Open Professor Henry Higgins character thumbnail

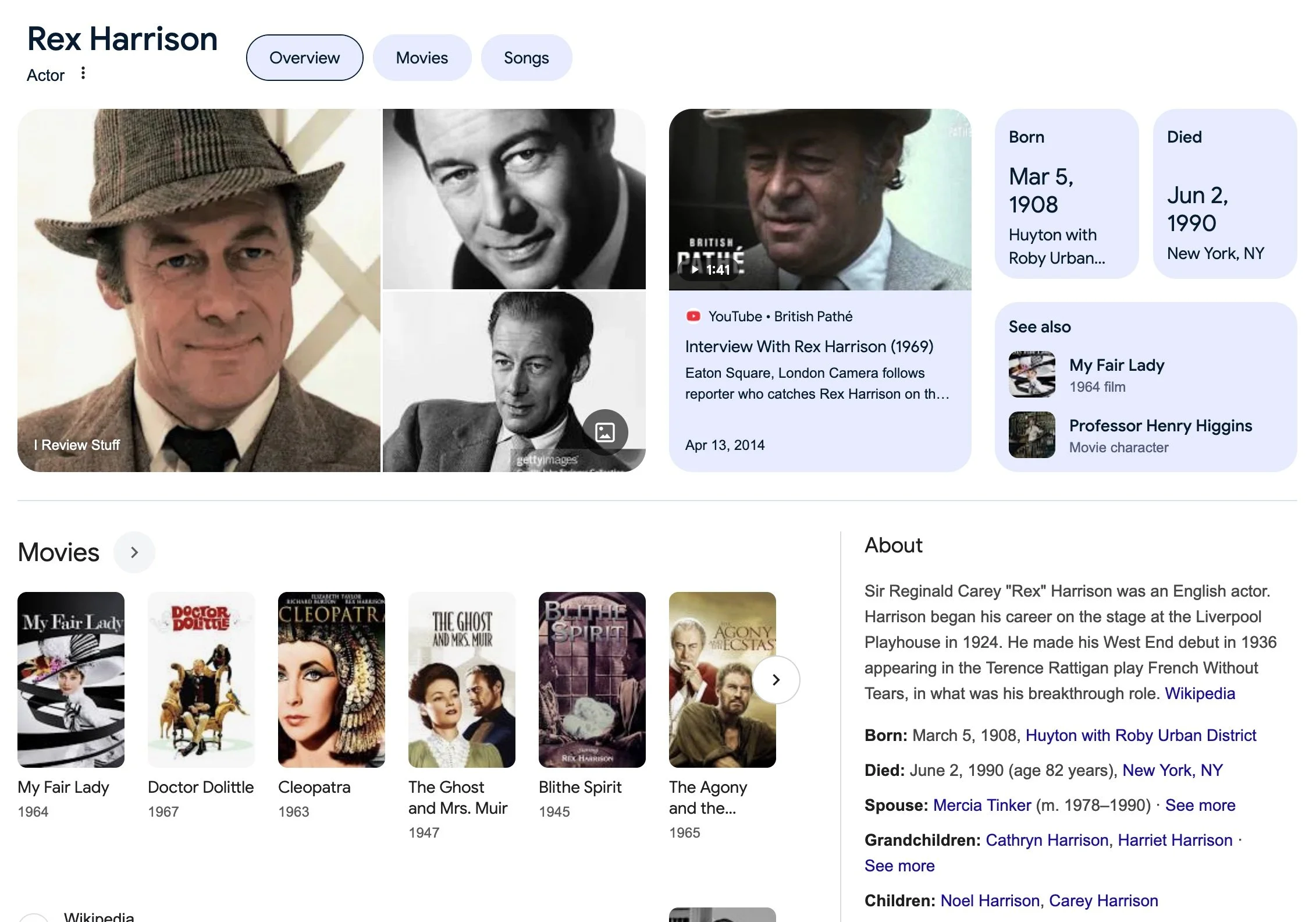pos(1032,435)
